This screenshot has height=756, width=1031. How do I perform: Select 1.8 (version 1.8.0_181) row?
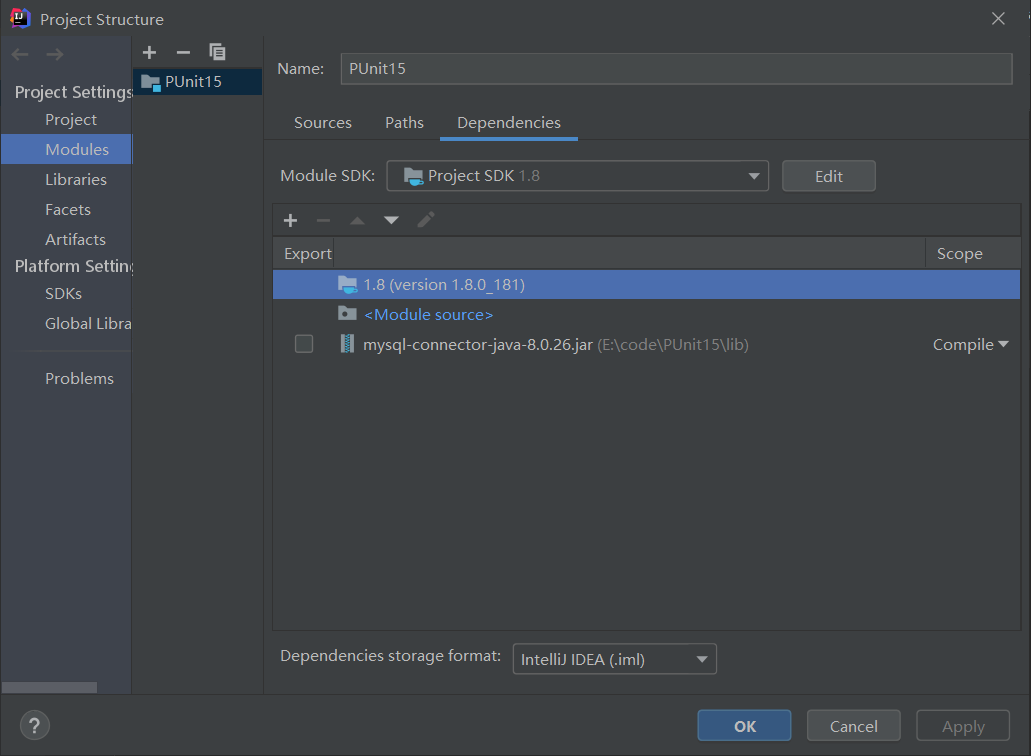coord(646,284)
